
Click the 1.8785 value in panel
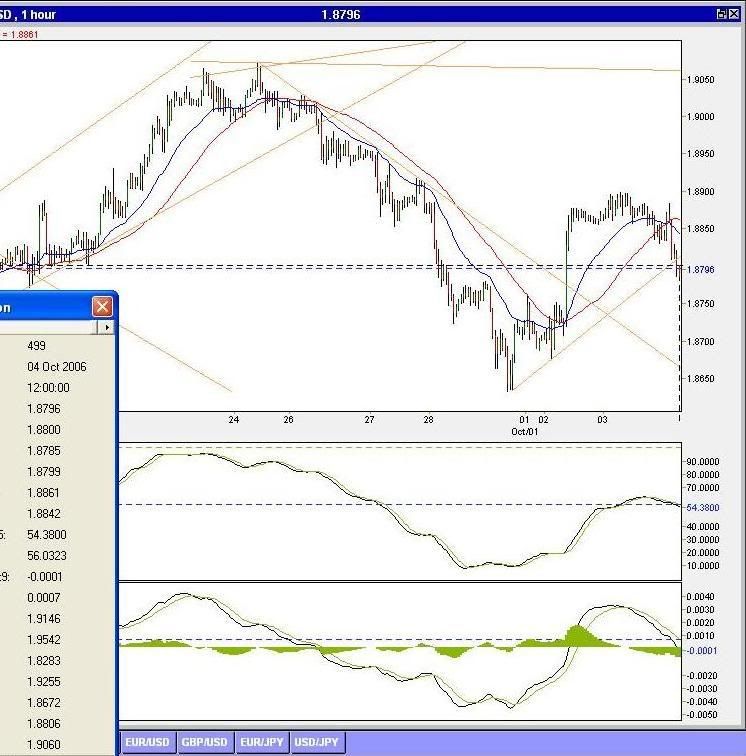[x=44, y=451]
